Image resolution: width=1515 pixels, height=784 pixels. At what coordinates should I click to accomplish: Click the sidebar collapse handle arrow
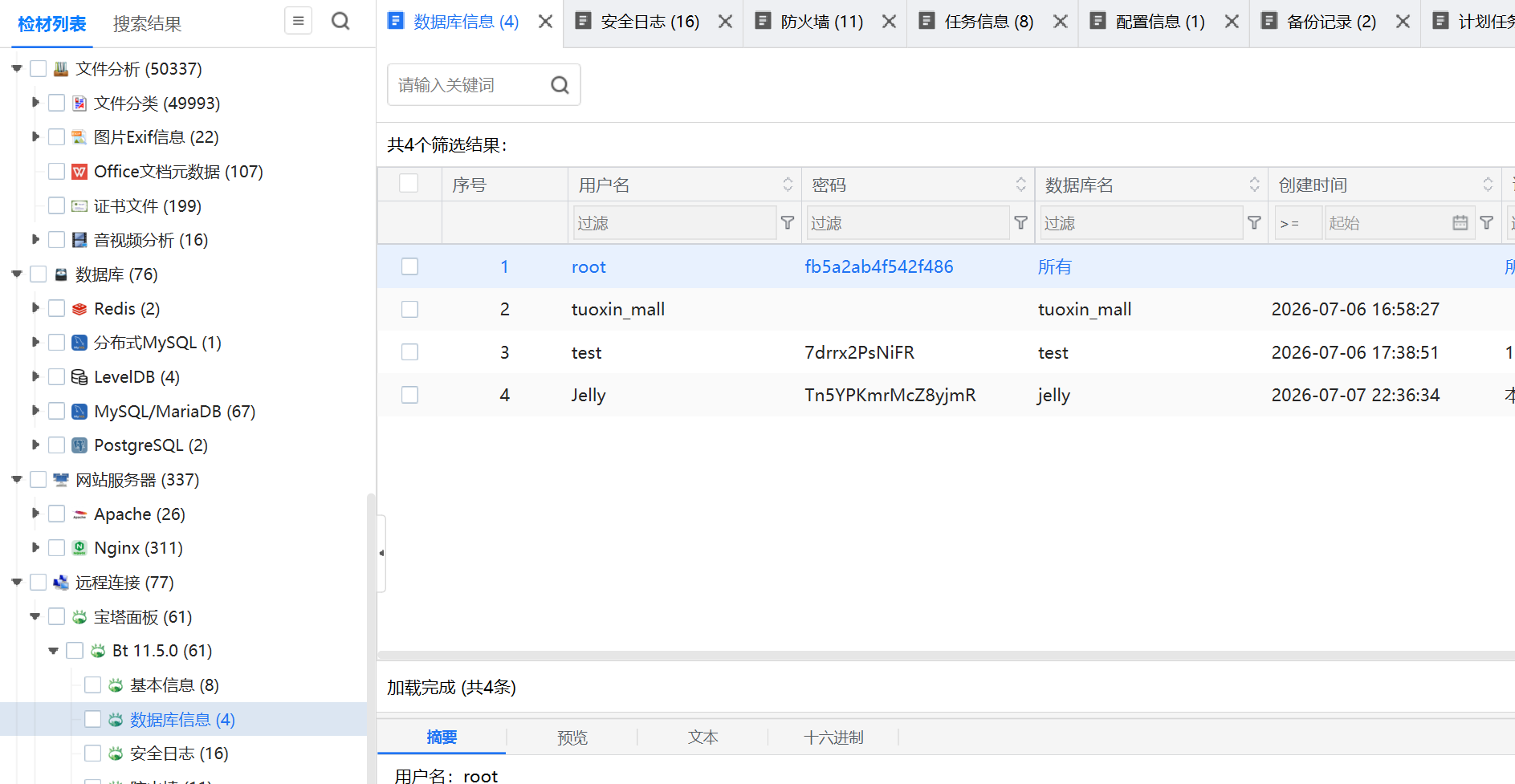pos(381,553)
